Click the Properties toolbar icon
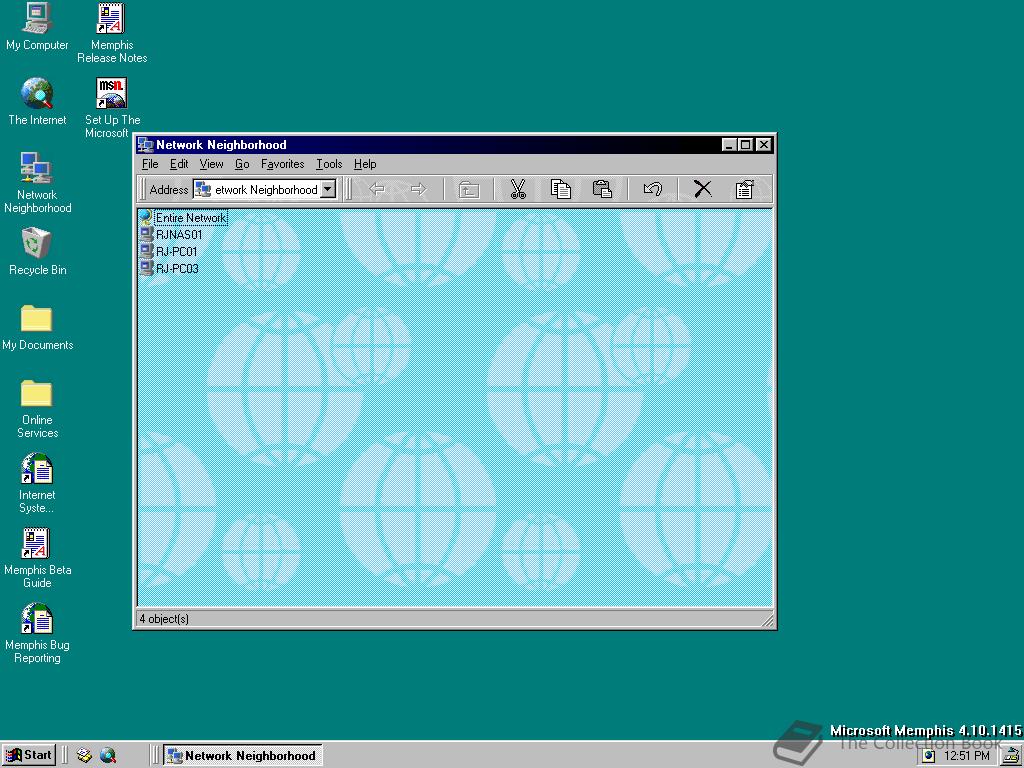 tap(744, 189)
